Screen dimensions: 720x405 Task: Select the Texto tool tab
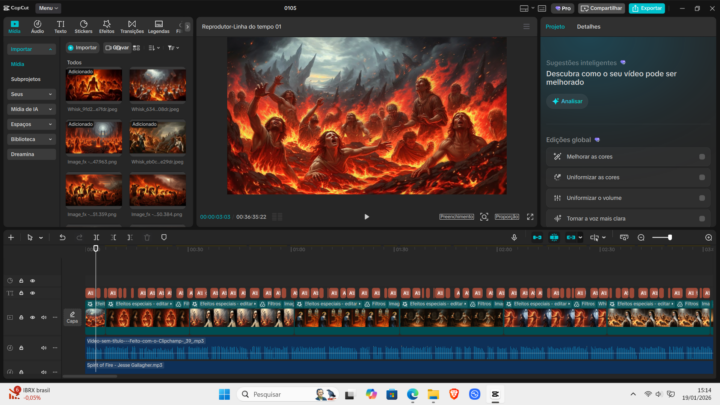pos(61,26)
